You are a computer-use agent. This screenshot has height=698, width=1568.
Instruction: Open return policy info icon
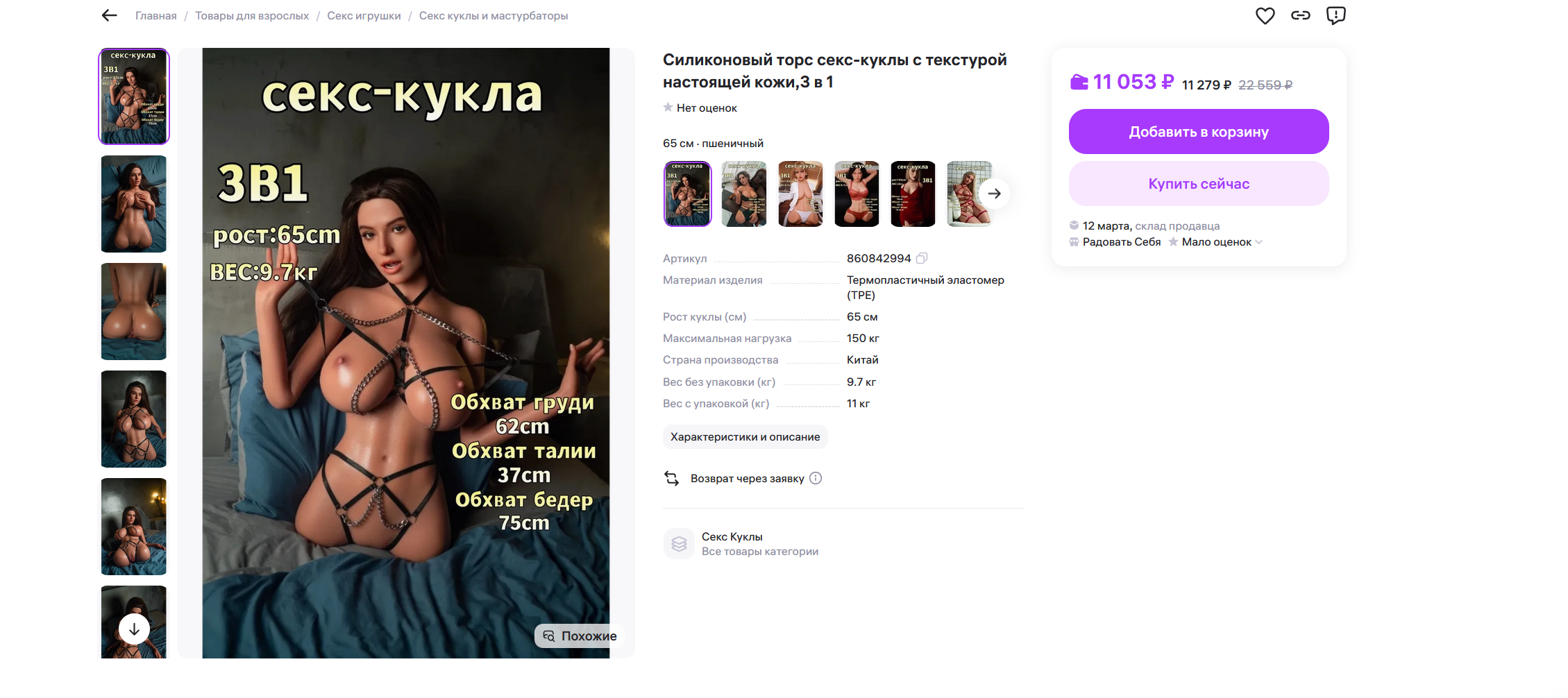coord(816,478)
